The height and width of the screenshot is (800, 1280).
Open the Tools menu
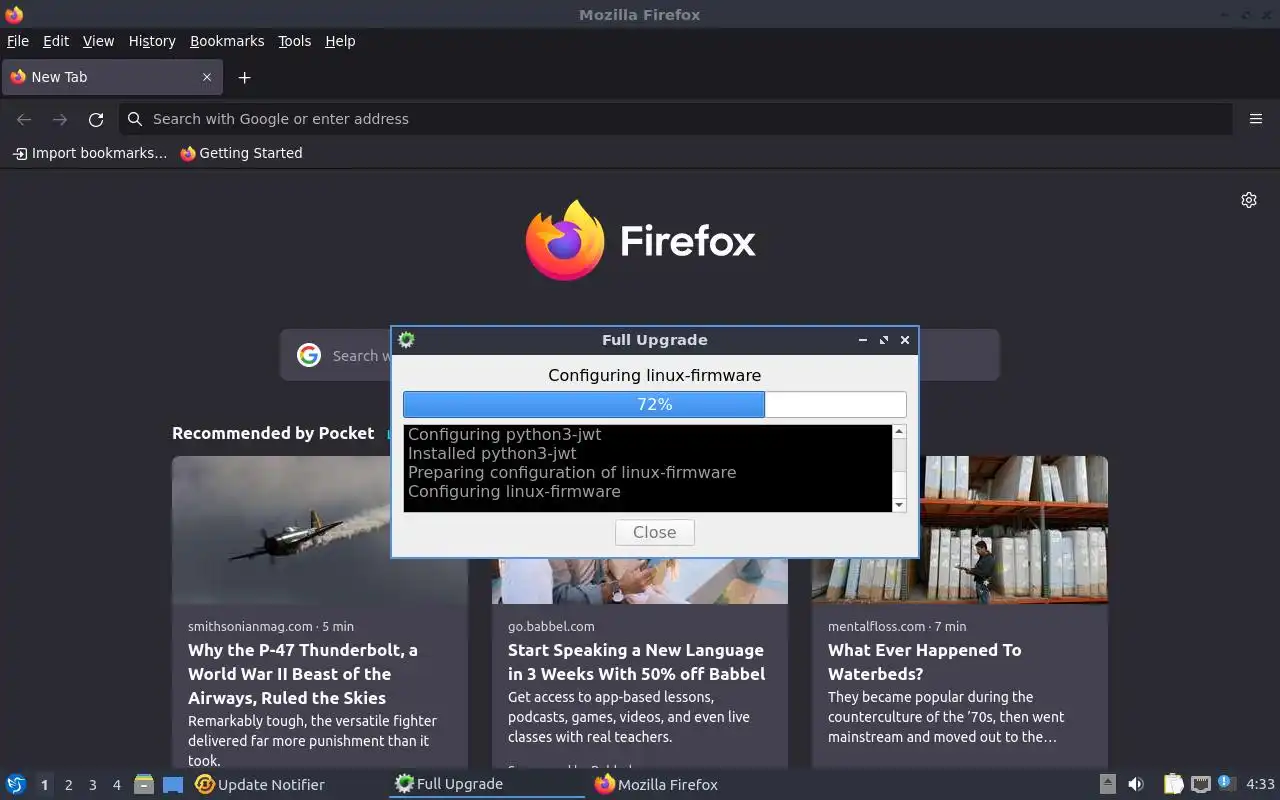pos(294,41)
